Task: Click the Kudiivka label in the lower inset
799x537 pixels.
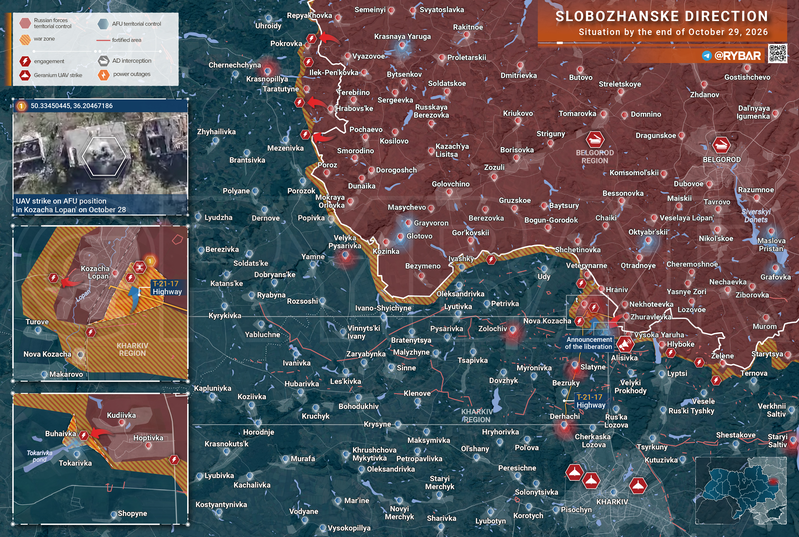Action: (x=121, y=415)
